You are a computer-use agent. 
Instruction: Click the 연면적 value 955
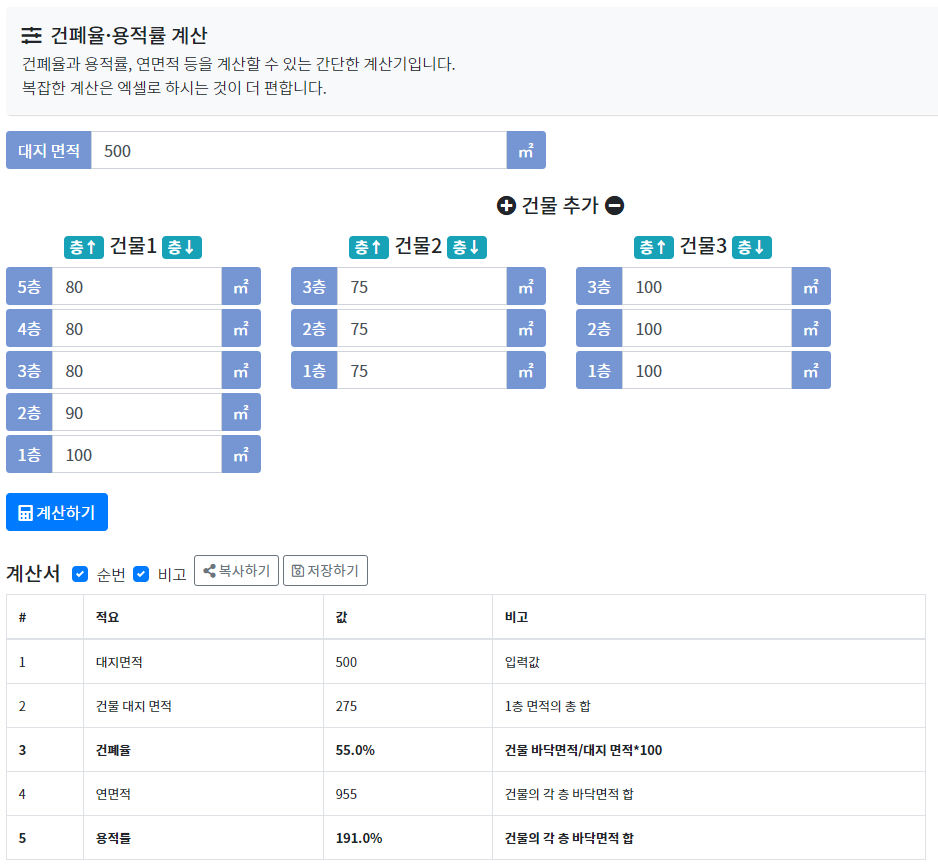click(x=346, y=794)
